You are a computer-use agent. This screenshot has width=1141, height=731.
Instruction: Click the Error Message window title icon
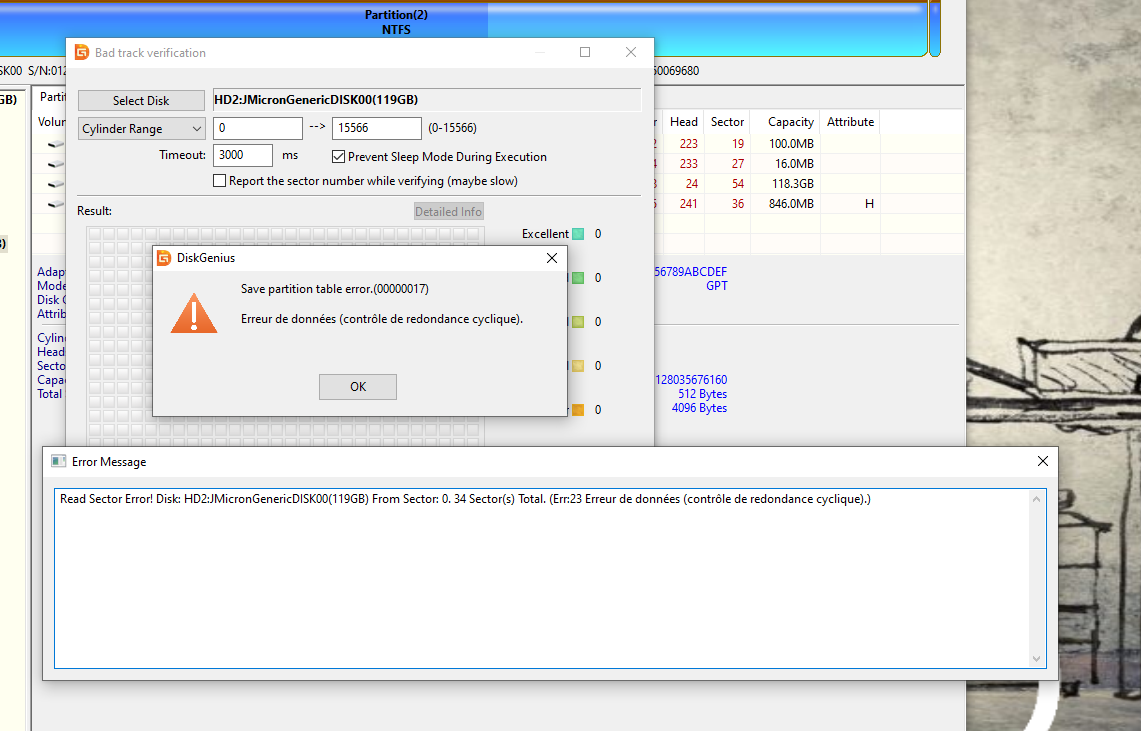pyautogui.click(x=59, y=462)
